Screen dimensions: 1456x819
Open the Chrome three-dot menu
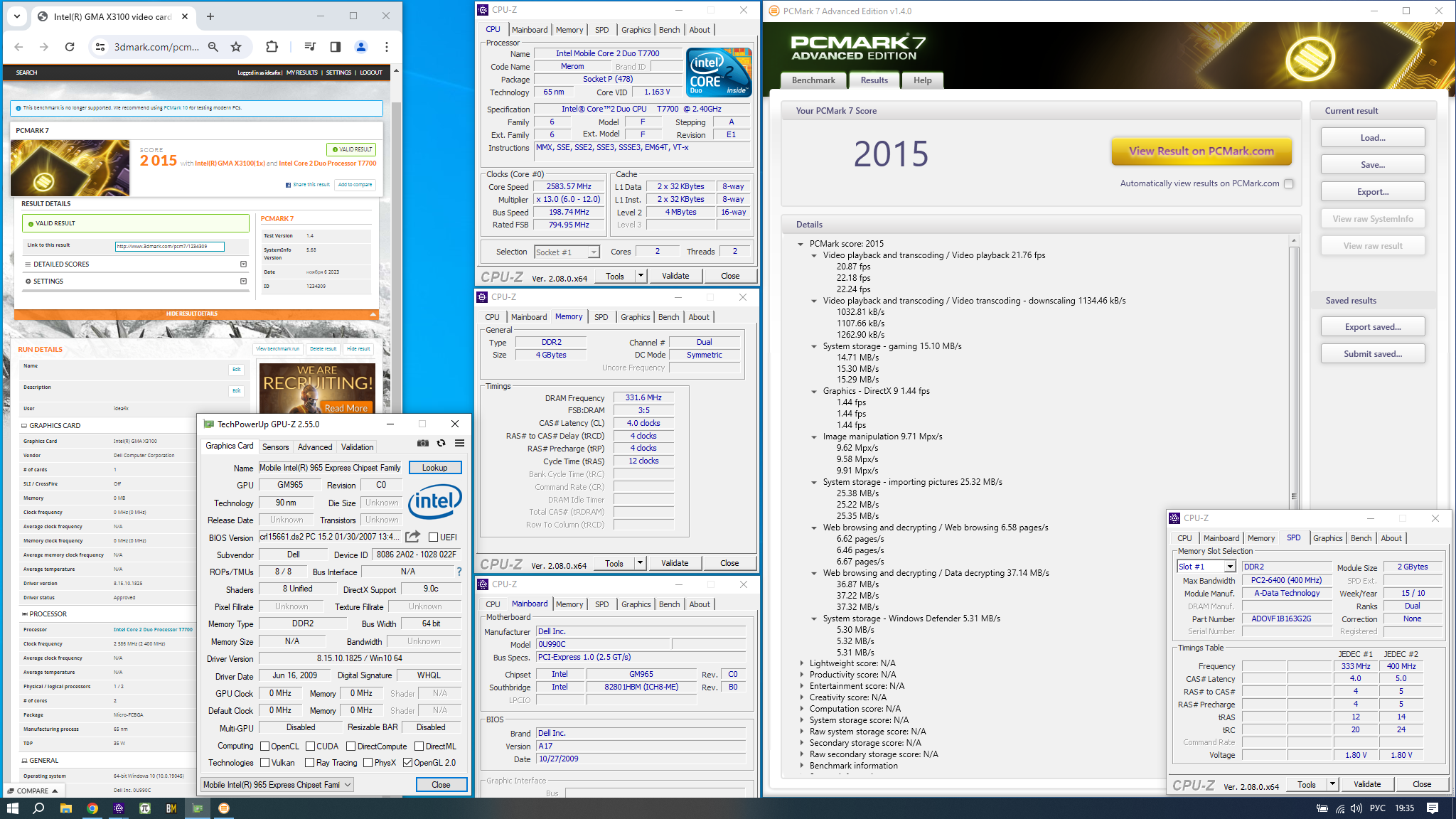387,47
